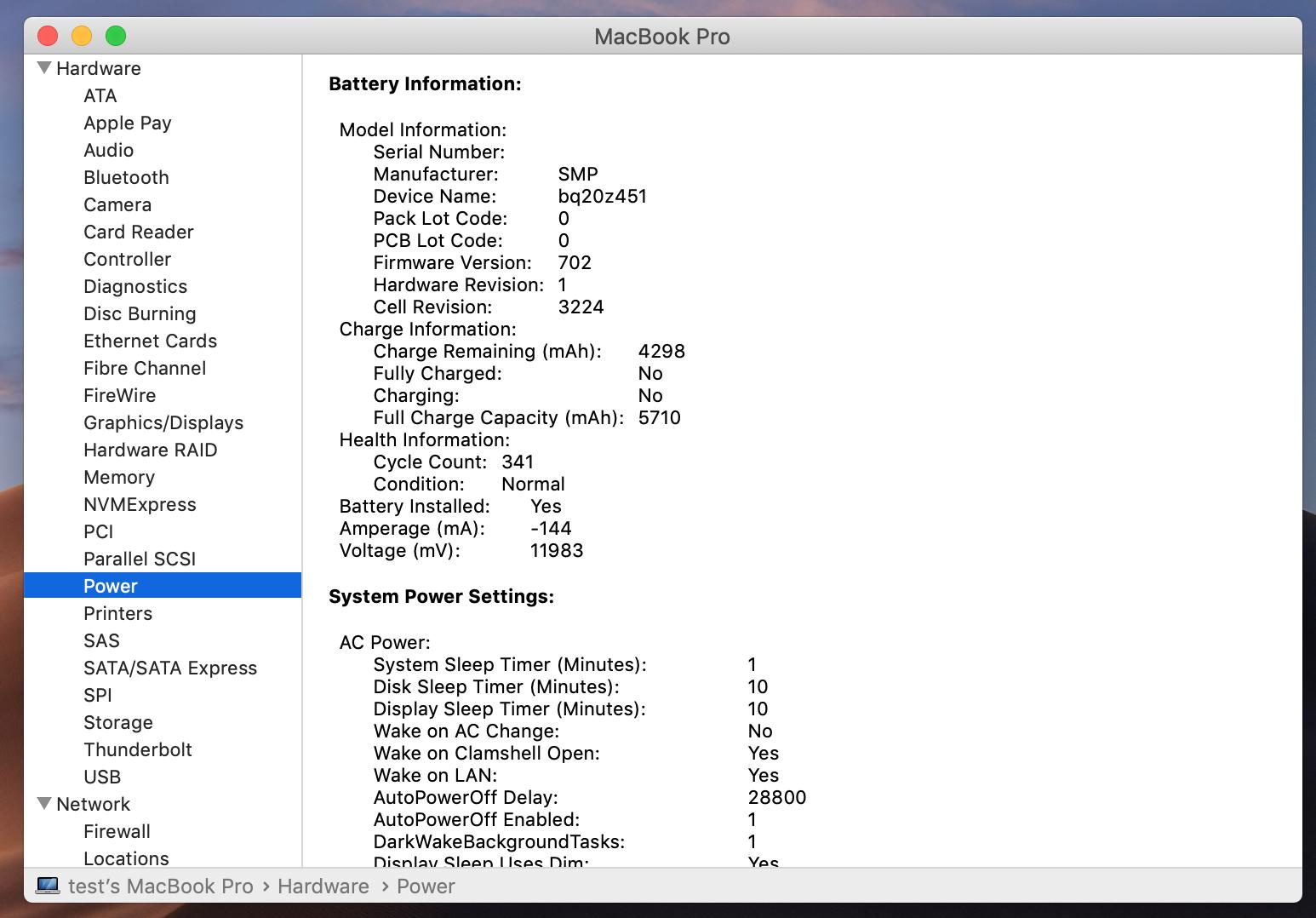Click the Wake on LAN label
1316x918 pixels.
[436, 775]
